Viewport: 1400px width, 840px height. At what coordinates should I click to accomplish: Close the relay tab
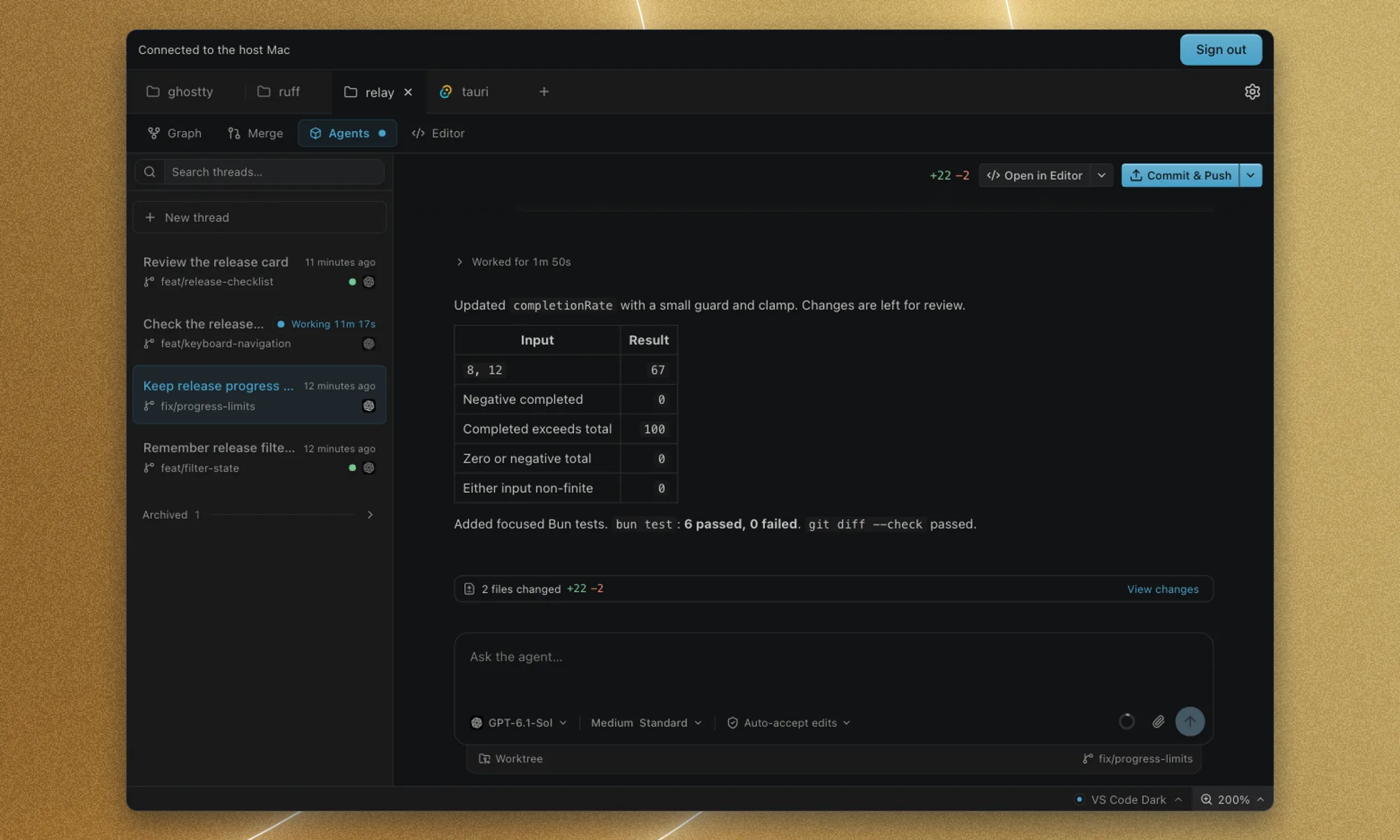pos(408,92)
